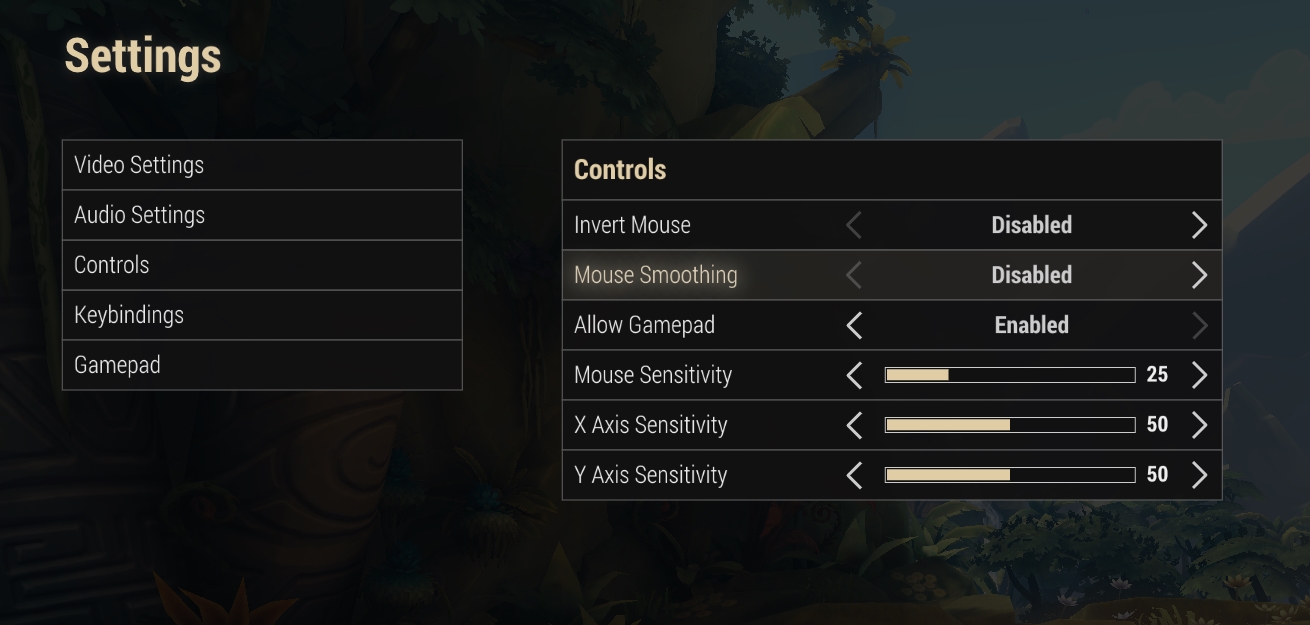Increase Y Axis Sensitivity with right arrow
Screen dimensions: 1310x625
[1199, 475]
